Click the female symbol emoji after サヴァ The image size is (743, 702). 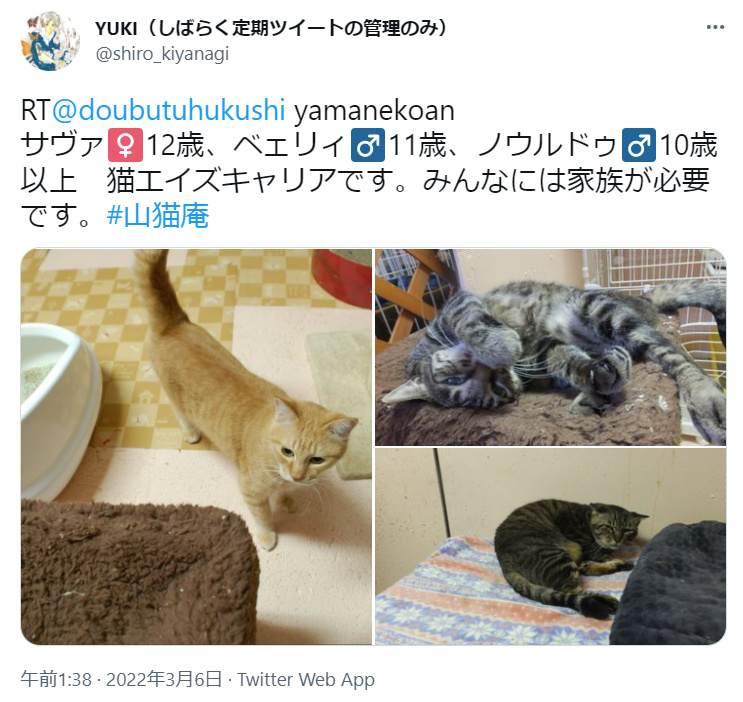126,145
